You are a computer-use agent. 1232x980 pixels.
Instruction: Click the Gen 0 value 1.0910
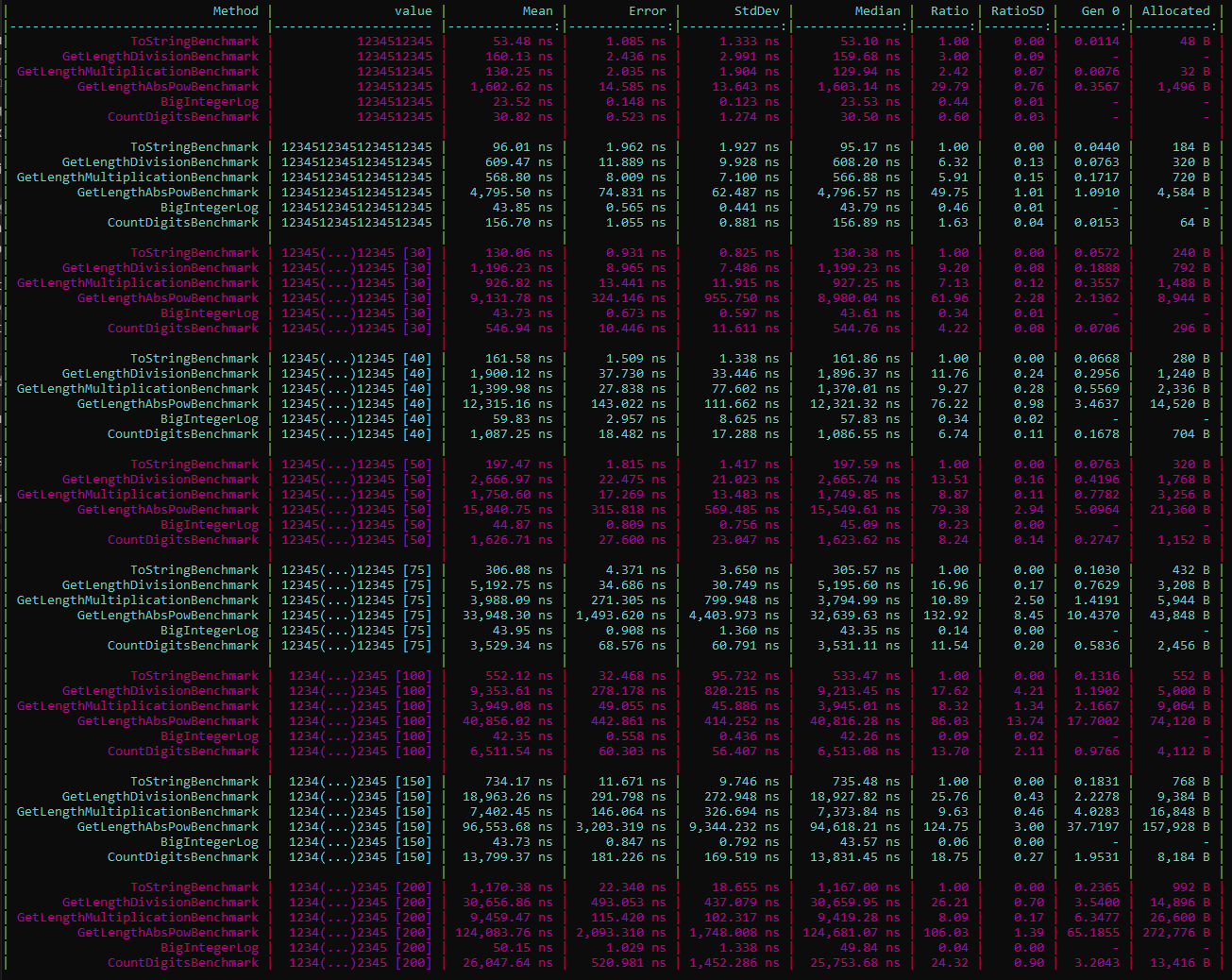pos(1097,193)
